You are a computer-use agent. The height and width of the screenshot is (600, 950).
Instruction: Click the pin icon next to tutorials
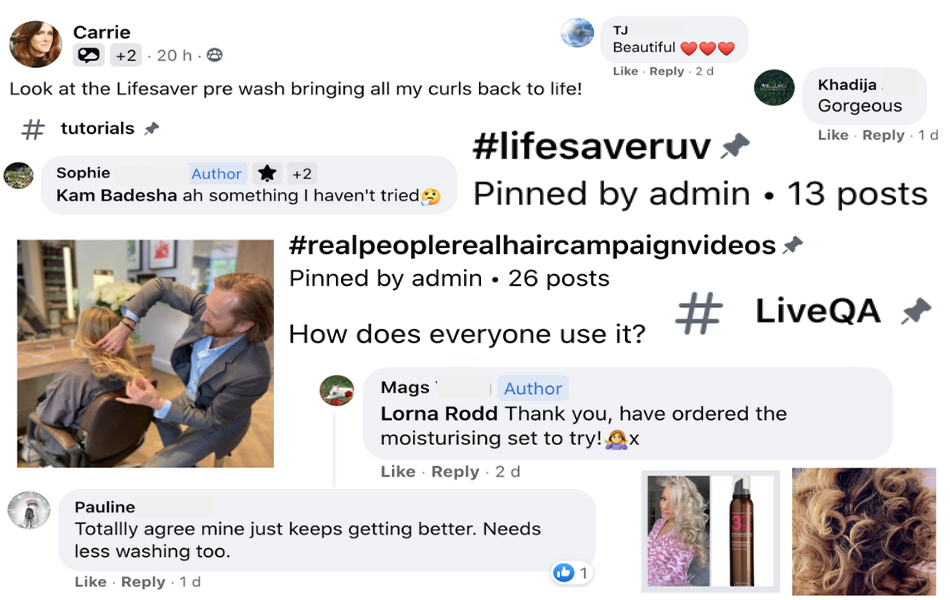[151, 128]
